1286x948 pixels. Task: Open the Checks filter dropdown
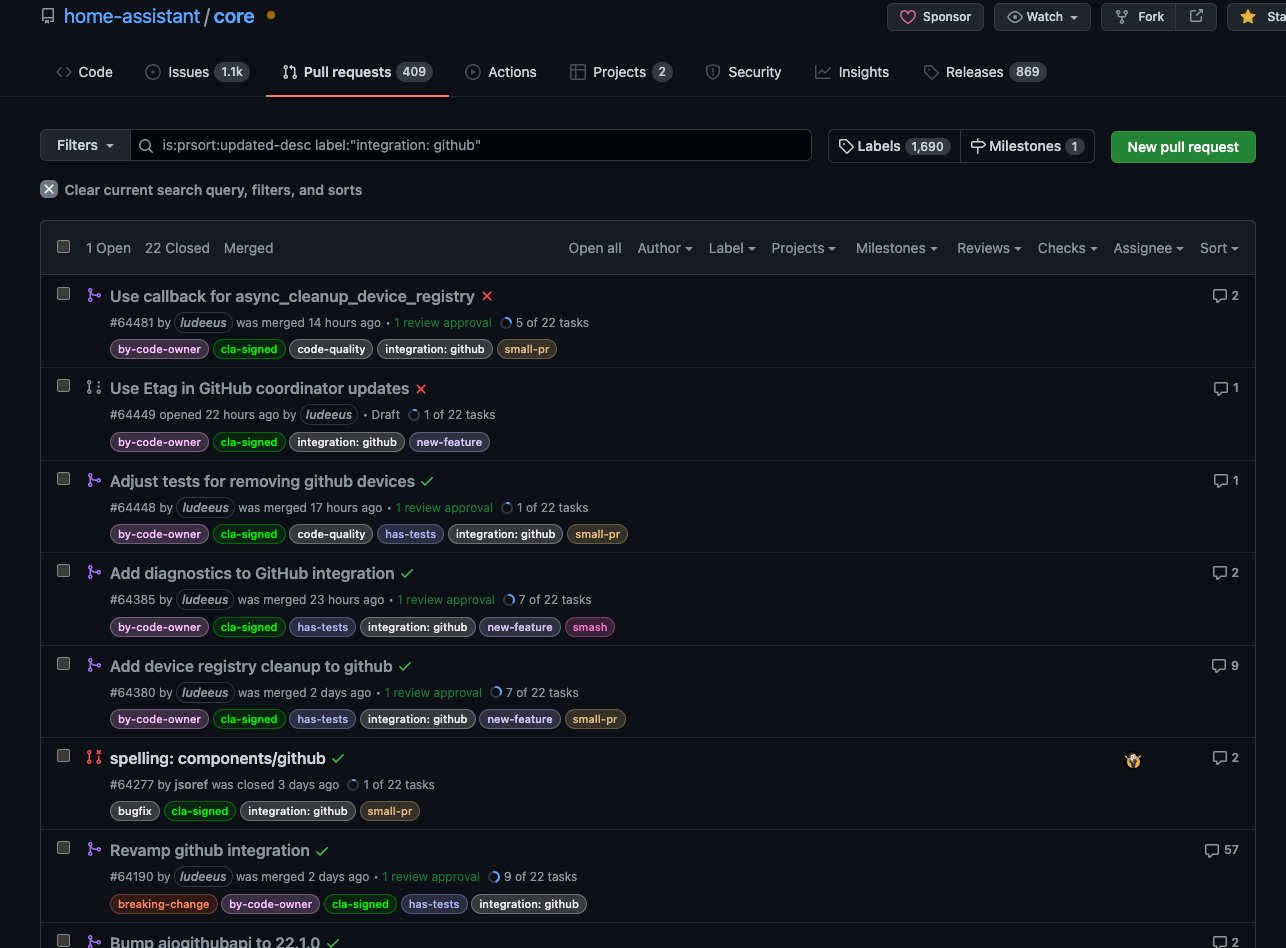(x=1067, y=248)
